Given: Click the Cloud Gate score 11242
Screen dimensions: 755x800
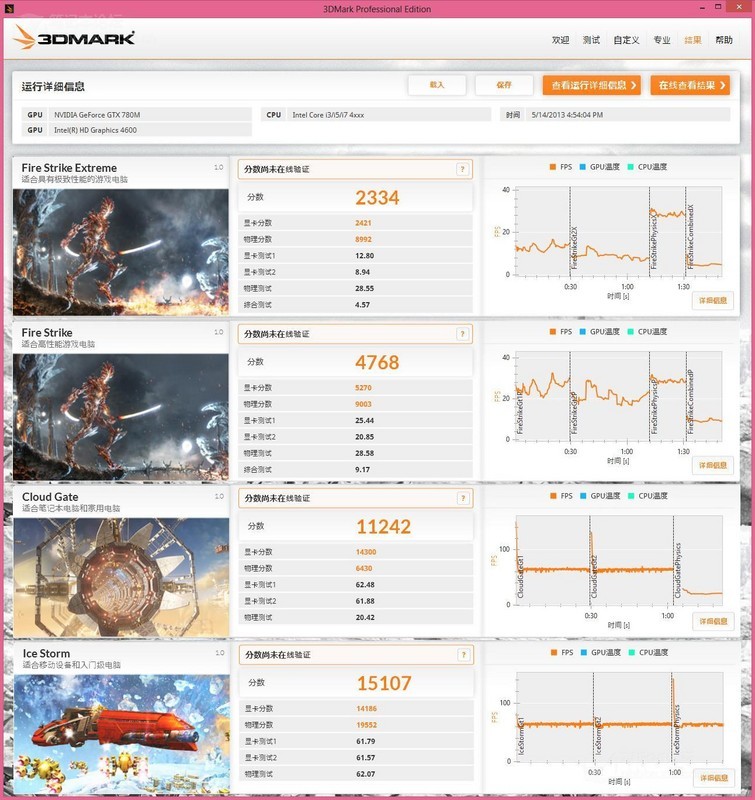Looking at the screenshot, I should [x=384, y=527].
